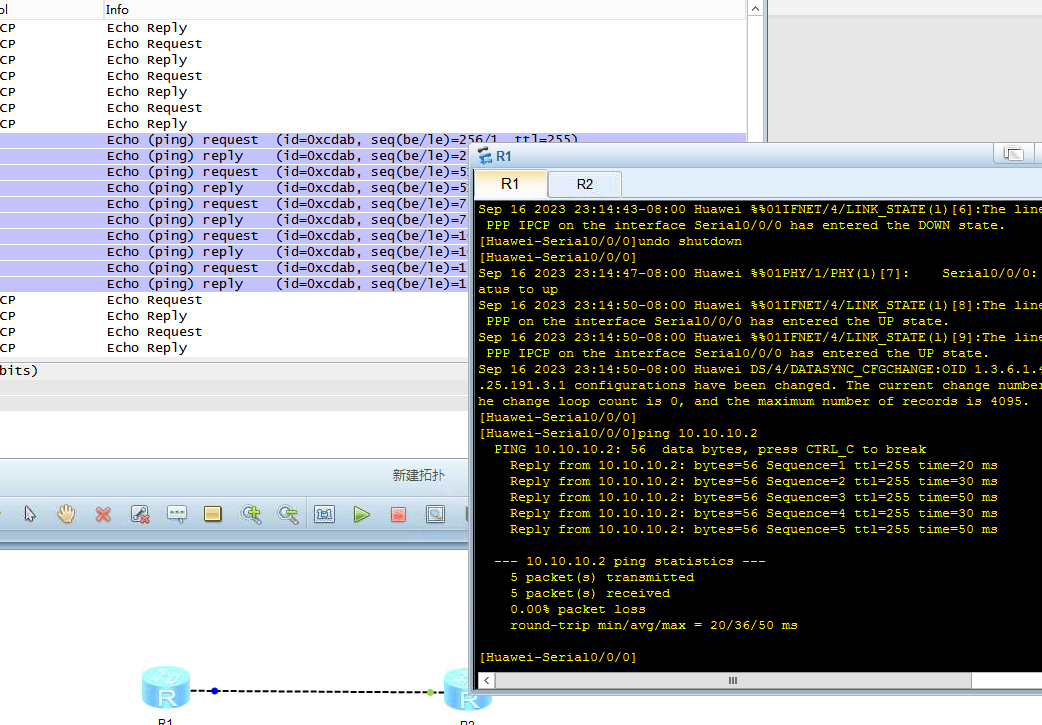Select the arrow pointer tool in eNSP toolbar
The height and width of the screenshot is (725, 1042).
30,514
